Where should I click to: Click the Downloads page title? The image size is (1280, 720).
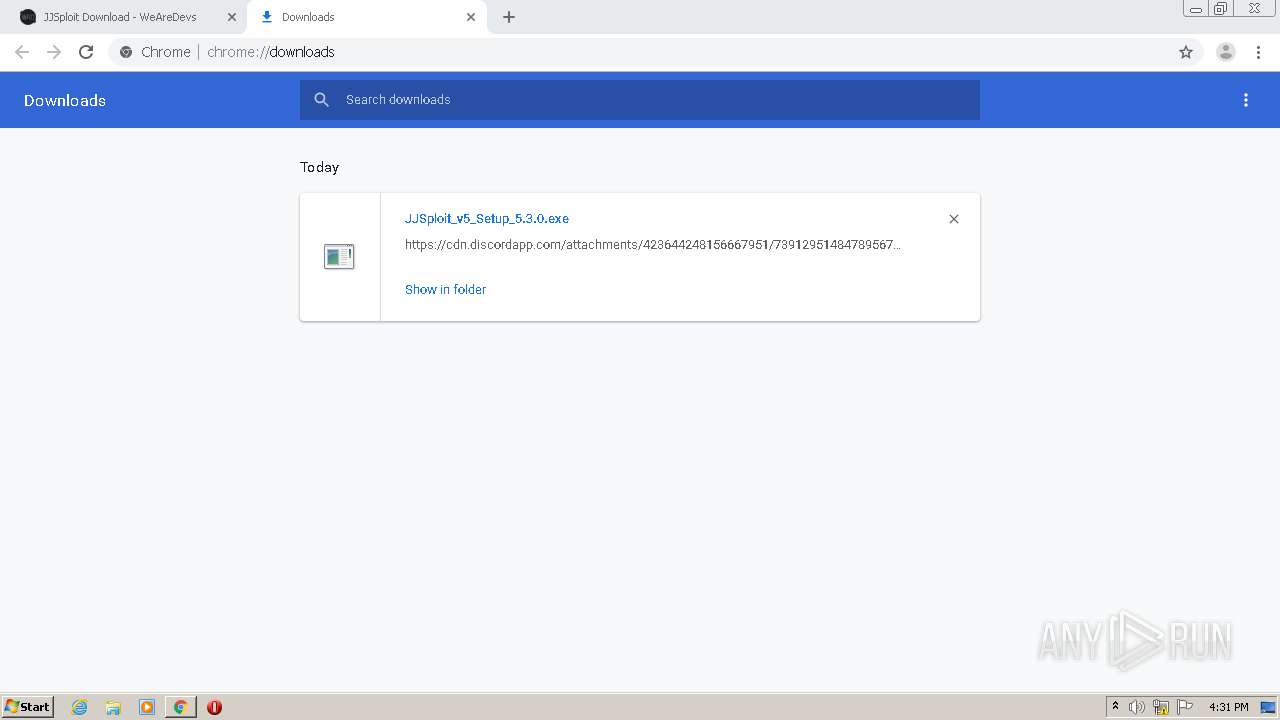[65, 101]
